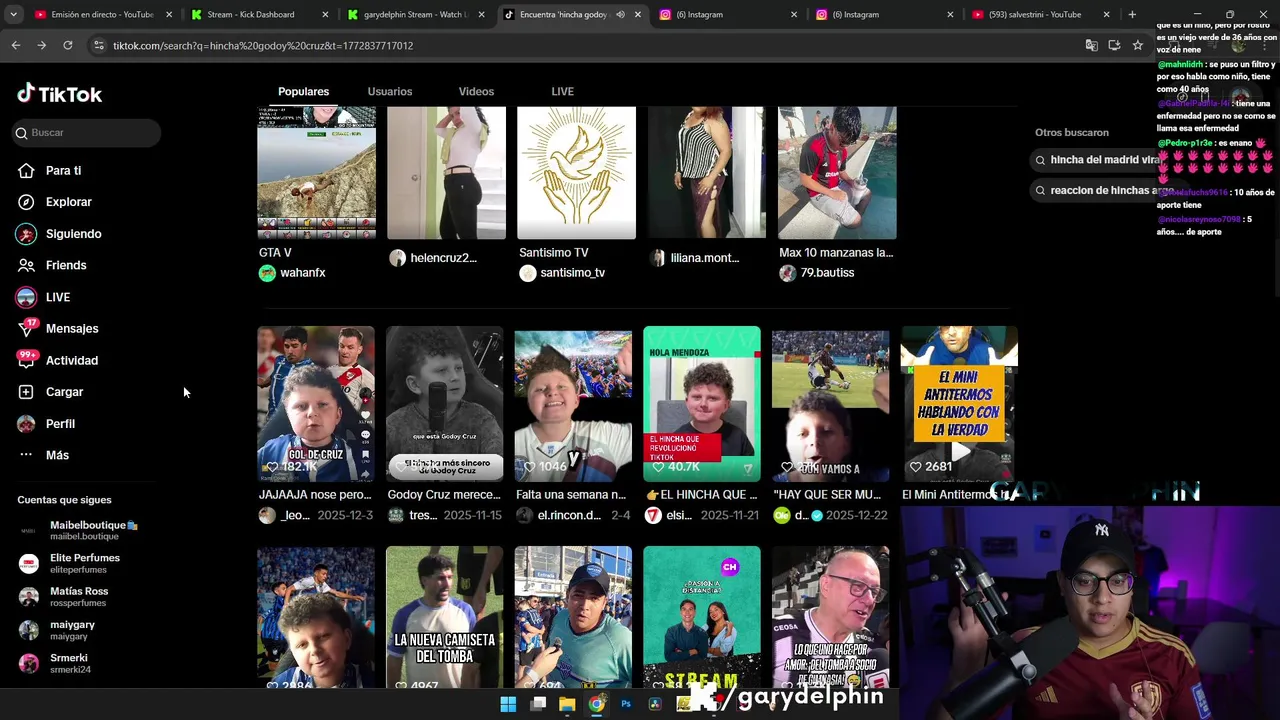Play the HAY QUE SER MU video thumbnail
The height and width of the screenshot is (720, 1280).
coord(830,404)
